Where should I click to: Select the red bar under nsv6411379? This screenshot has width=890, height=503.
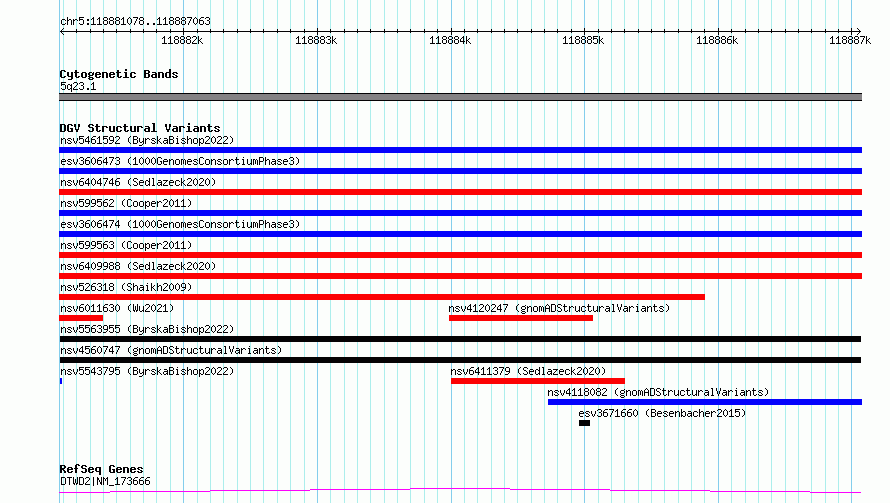538,381
